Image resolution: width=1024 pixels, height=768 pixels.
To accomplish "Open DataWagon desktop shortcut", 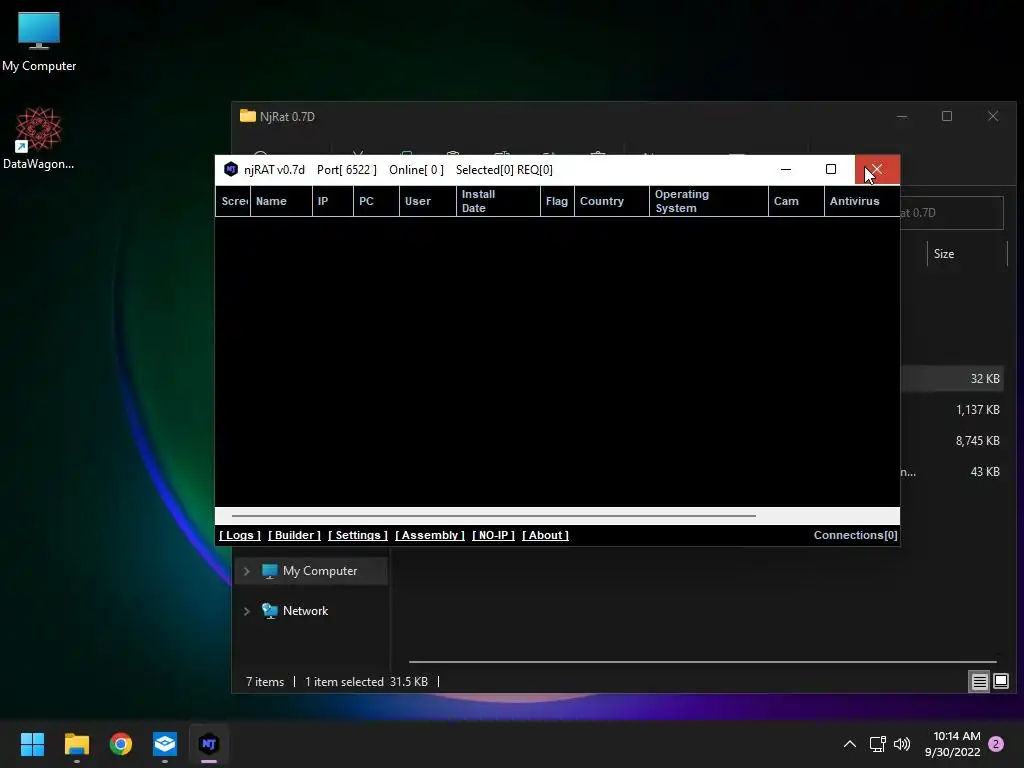I will click(39, 138).
